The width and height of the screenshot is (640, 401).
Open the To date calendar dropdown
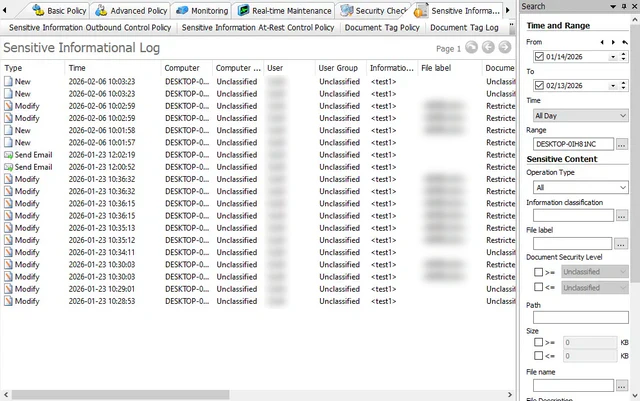point(613,86)
